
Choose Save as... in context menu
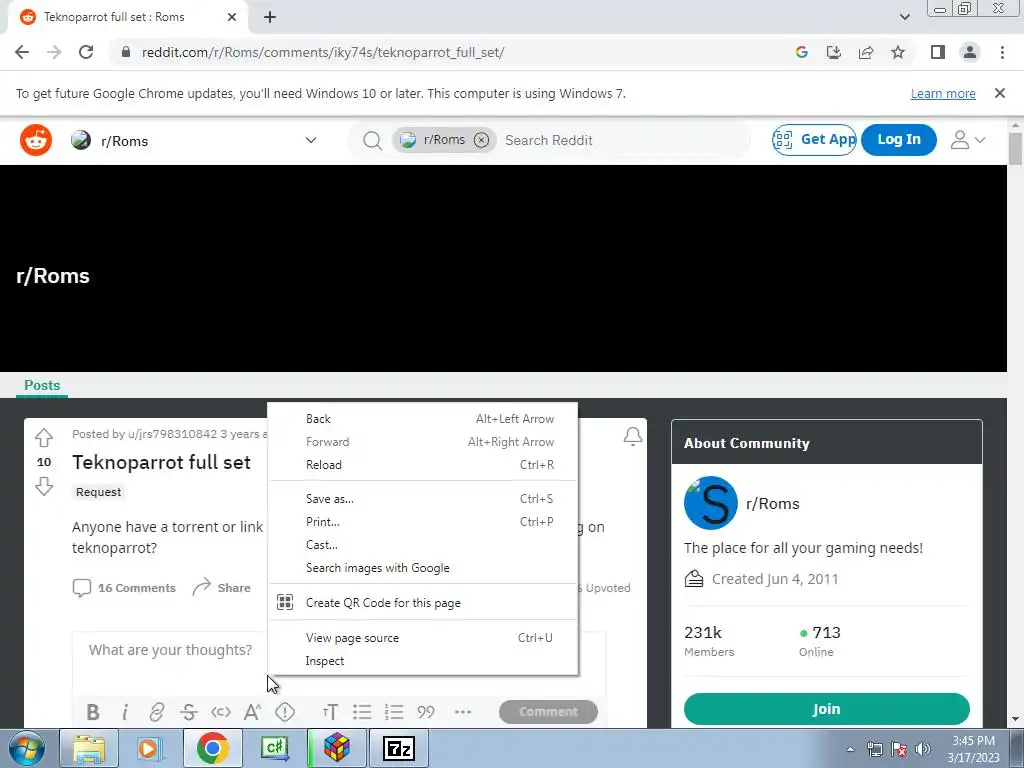coord(423,499)
